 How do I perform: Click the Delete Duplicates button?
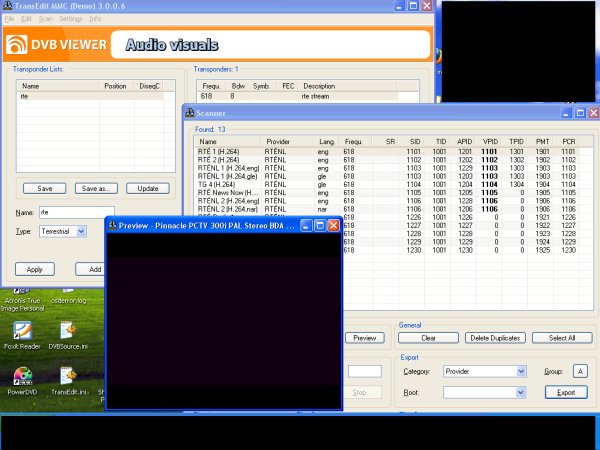point(495,338)
